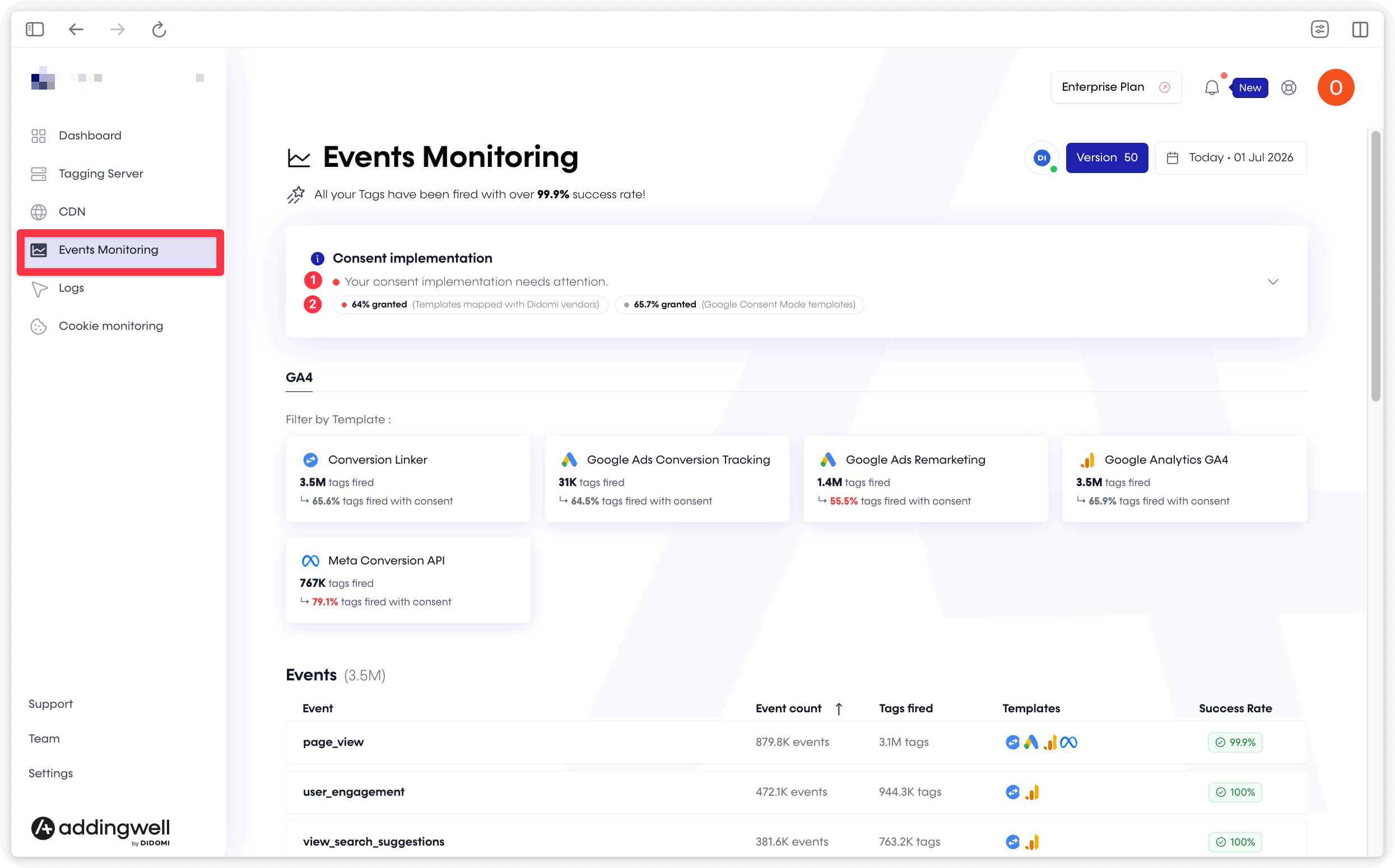Reload the page
This screenshot has height=868, width=1395.
click(159, 29)
